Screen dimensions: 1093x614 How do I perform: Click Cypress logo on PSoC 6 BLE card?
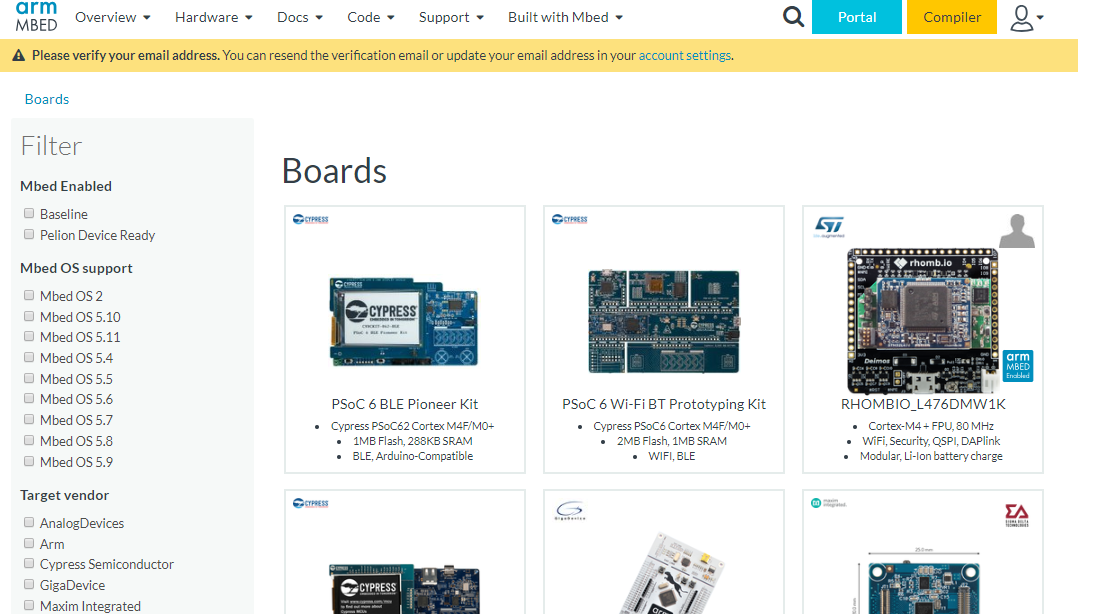point(310,219)
